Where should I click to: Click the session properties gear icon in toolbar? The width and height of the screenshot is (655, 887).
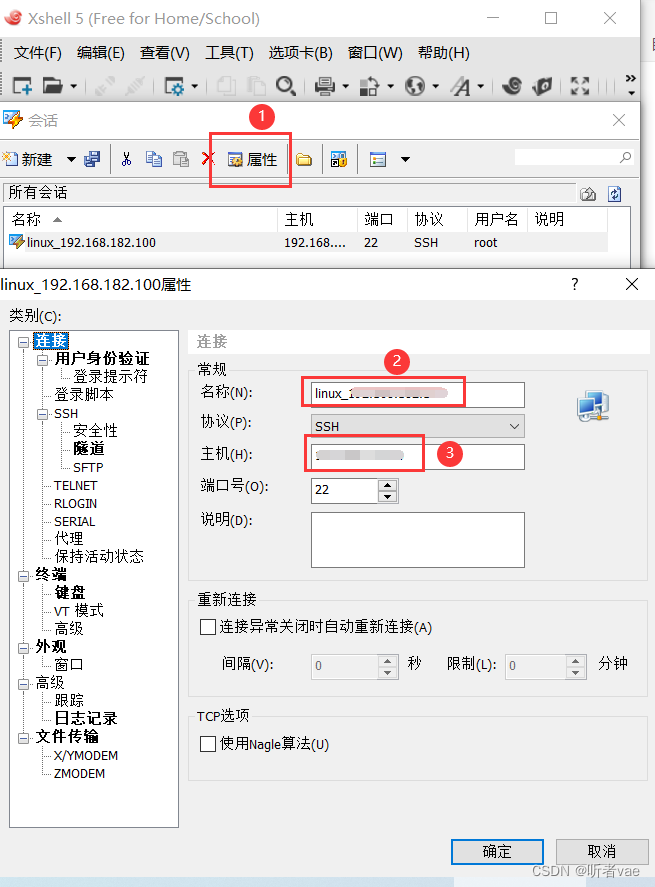click(x=174, y=86)
